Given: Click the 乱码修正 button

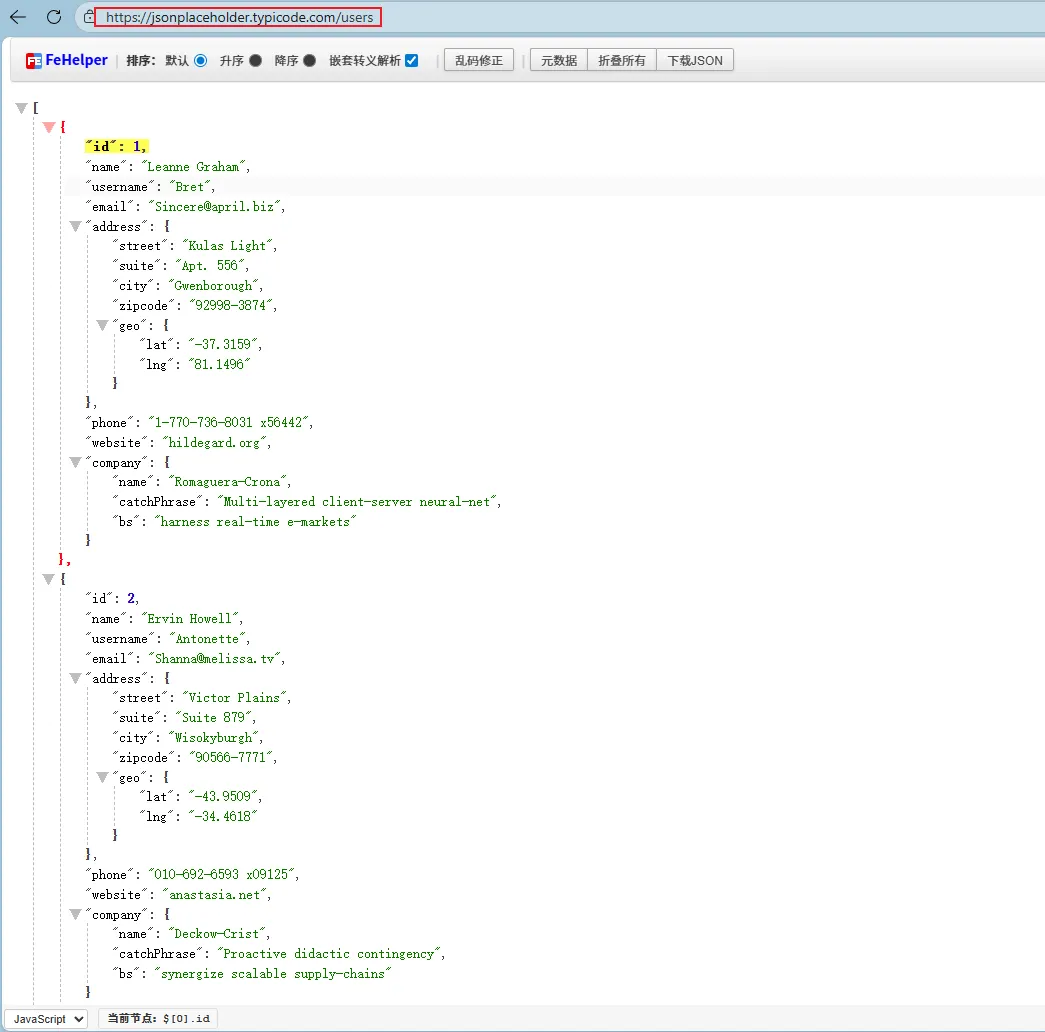Looking at the screenshot, I should pos(479,60).
